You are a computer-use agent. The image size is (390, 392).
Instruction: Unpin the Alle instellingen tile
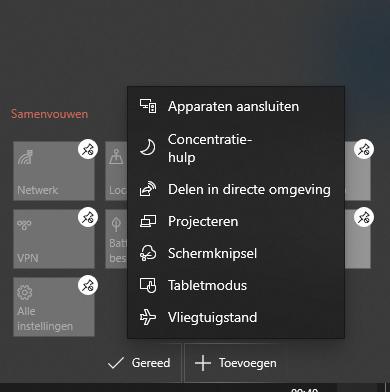tap(88, 285)
